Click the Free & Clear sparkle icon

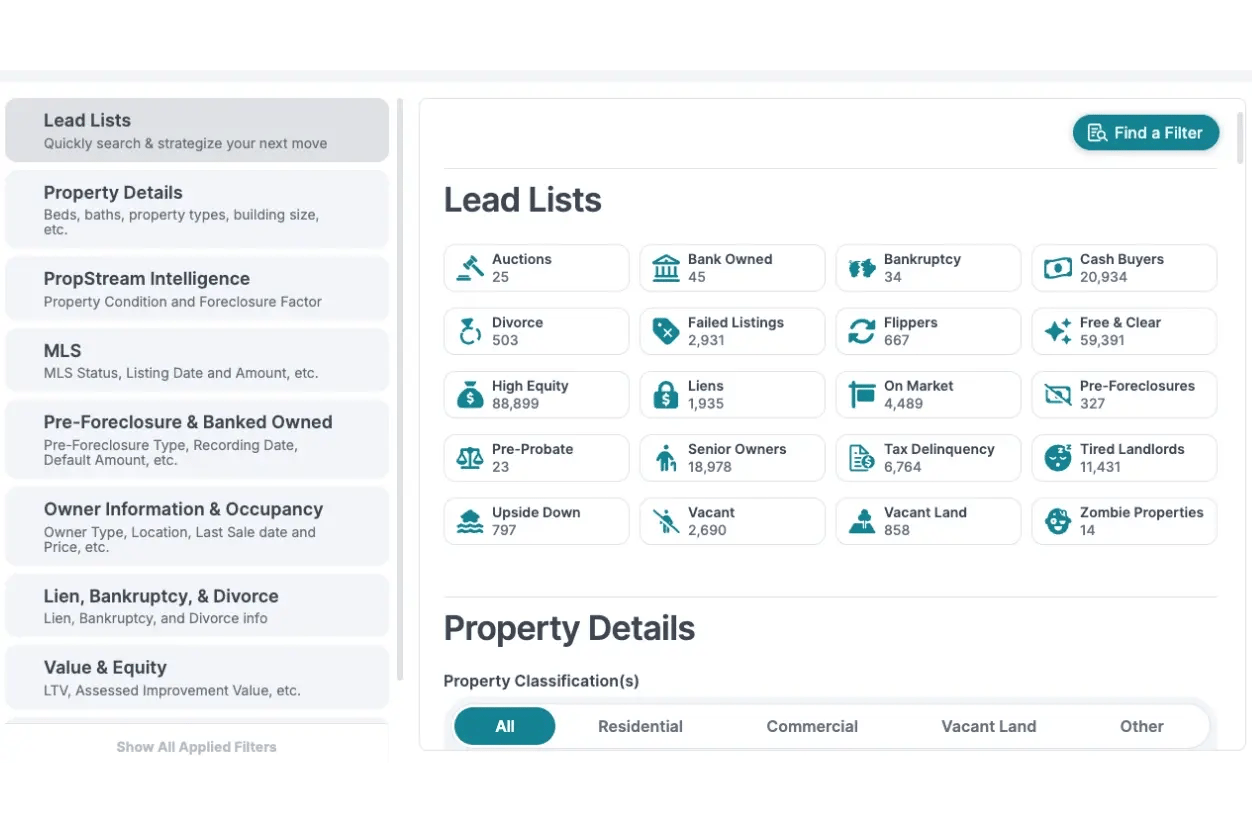[1056, 330]
